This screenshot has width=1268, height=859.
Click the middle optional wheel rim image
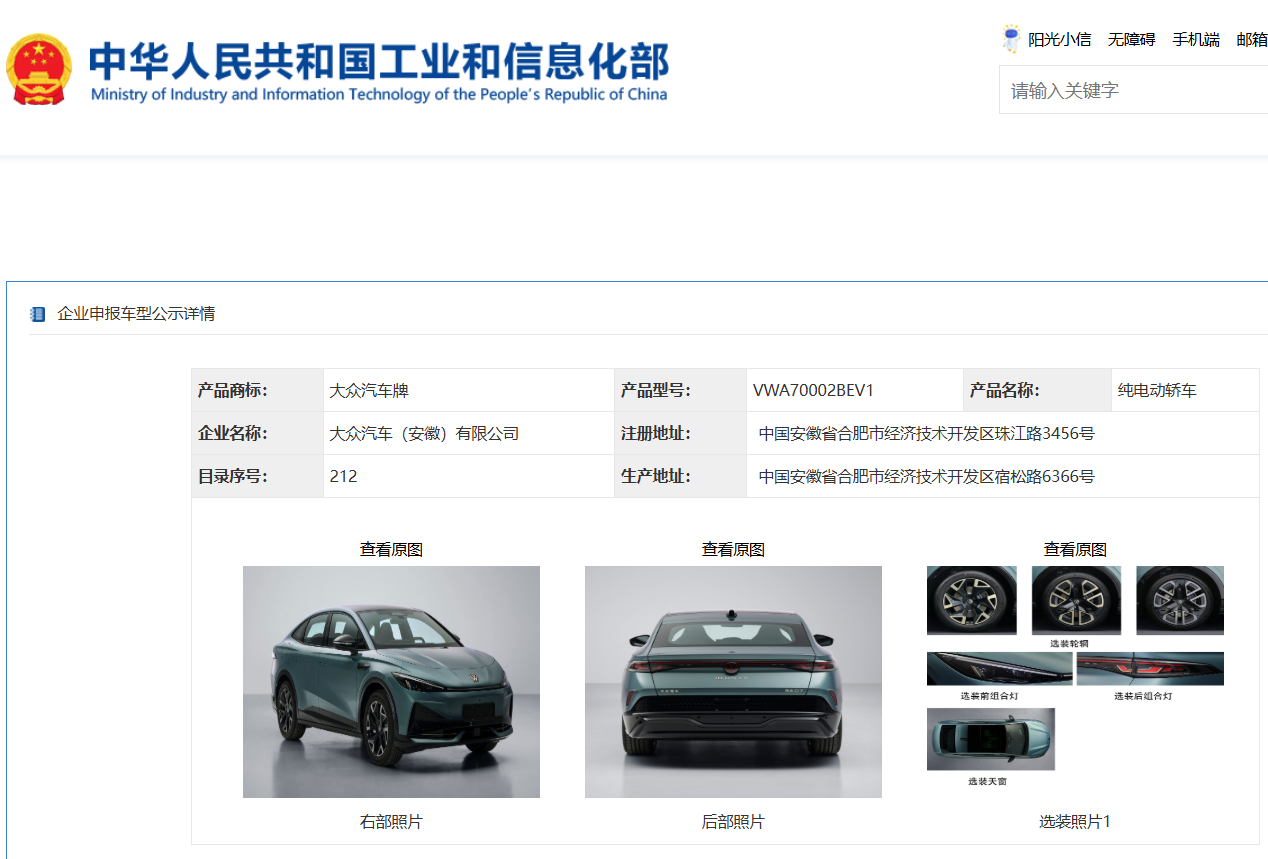point(1076,600)
